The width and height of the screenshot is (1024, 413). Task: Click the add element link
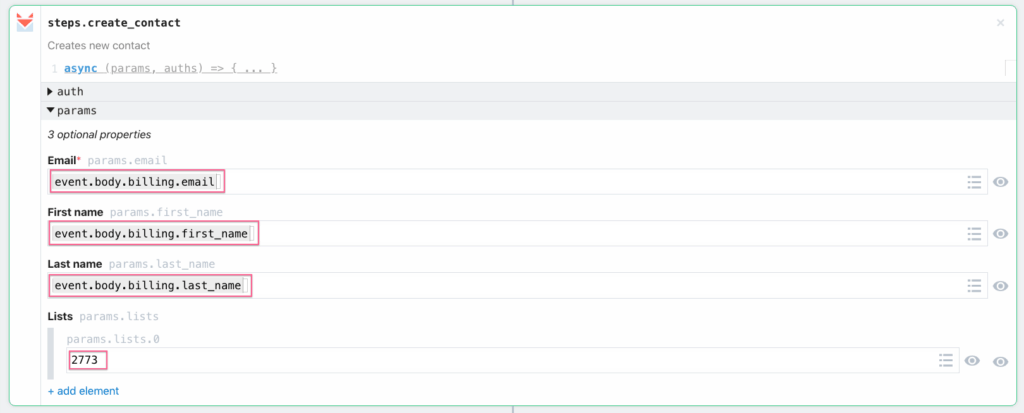(83, 391)
